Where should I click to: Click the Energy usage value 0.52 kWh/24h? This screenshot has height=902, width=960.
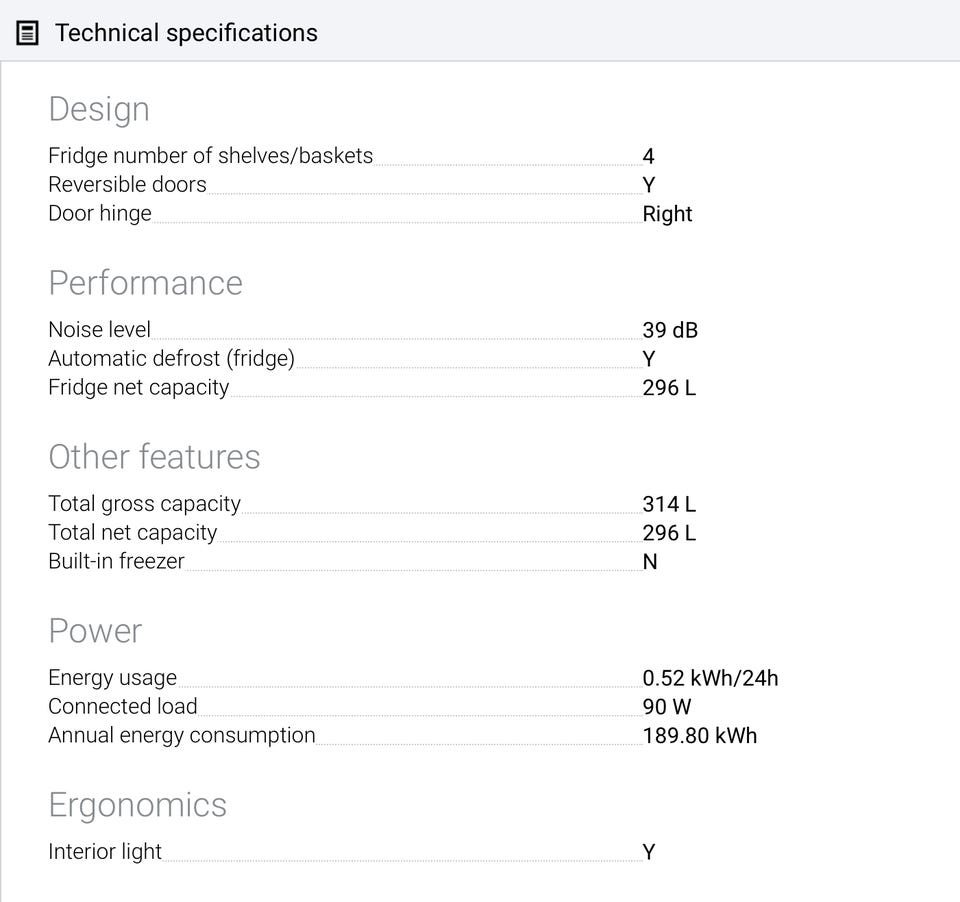tap(709, 678)
